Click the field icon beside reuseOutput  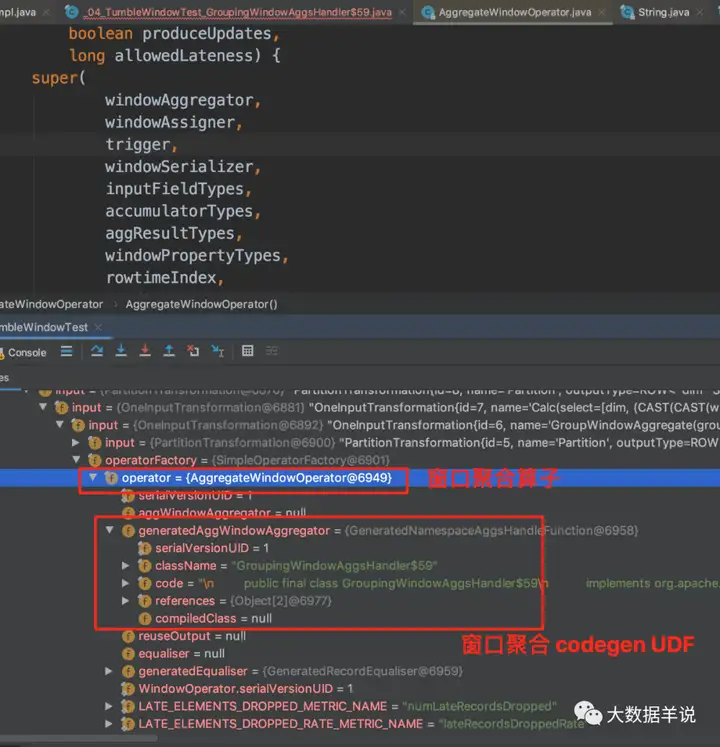128,636
